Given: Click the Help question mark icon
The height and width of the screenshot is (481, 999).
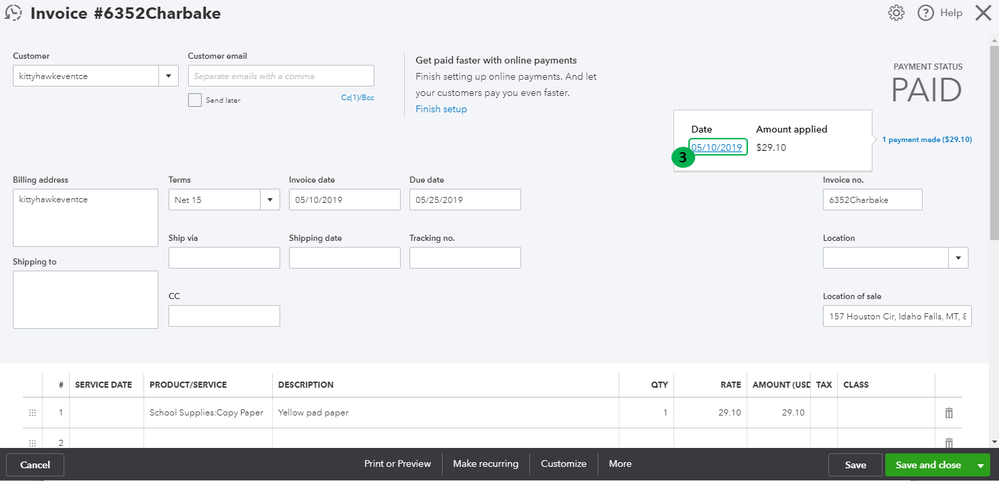Looking at the screenshot, I should coord(925,13).
